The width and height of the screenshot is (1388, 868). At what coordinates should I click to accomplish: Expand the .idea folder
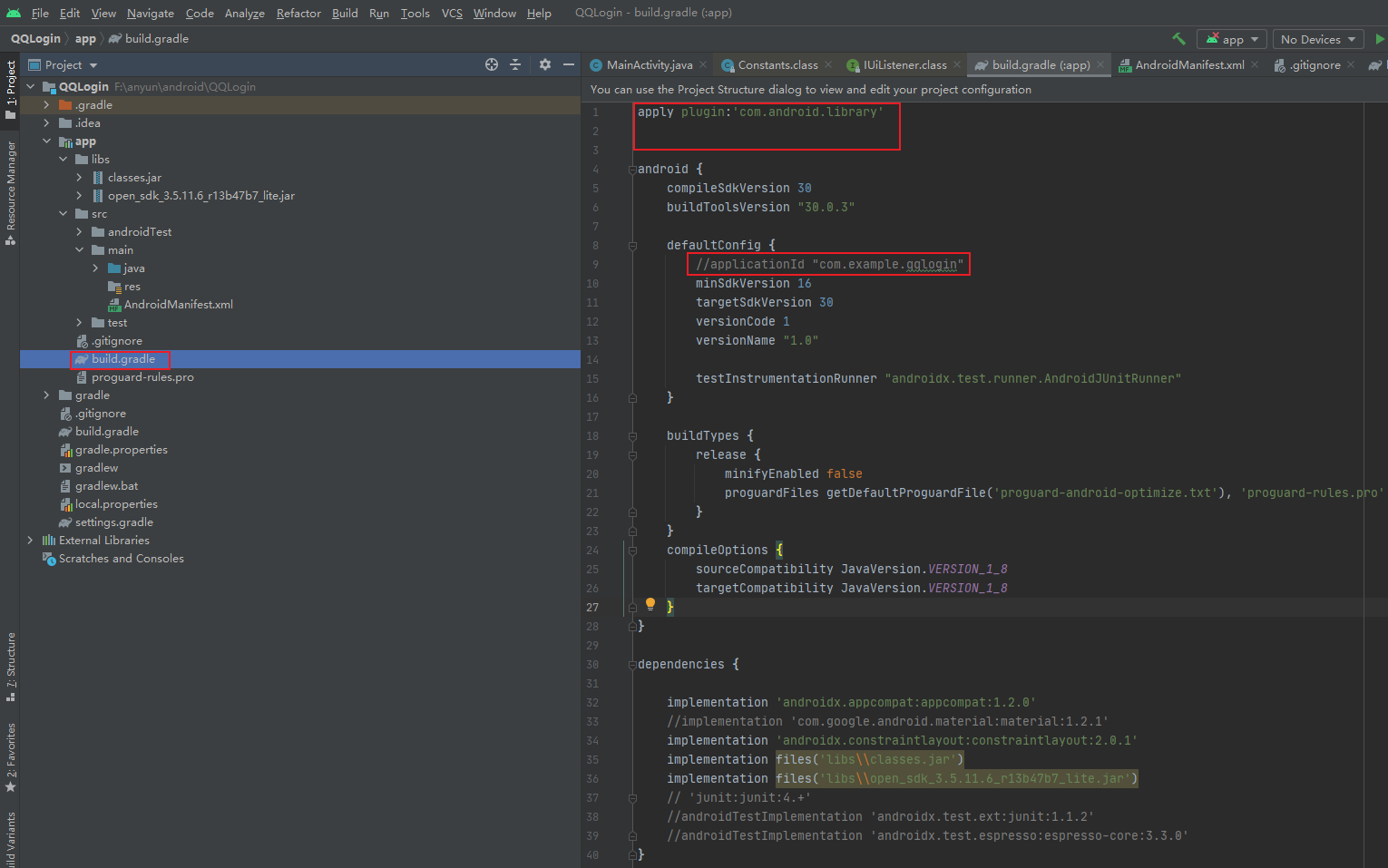(x=46, y=122)
